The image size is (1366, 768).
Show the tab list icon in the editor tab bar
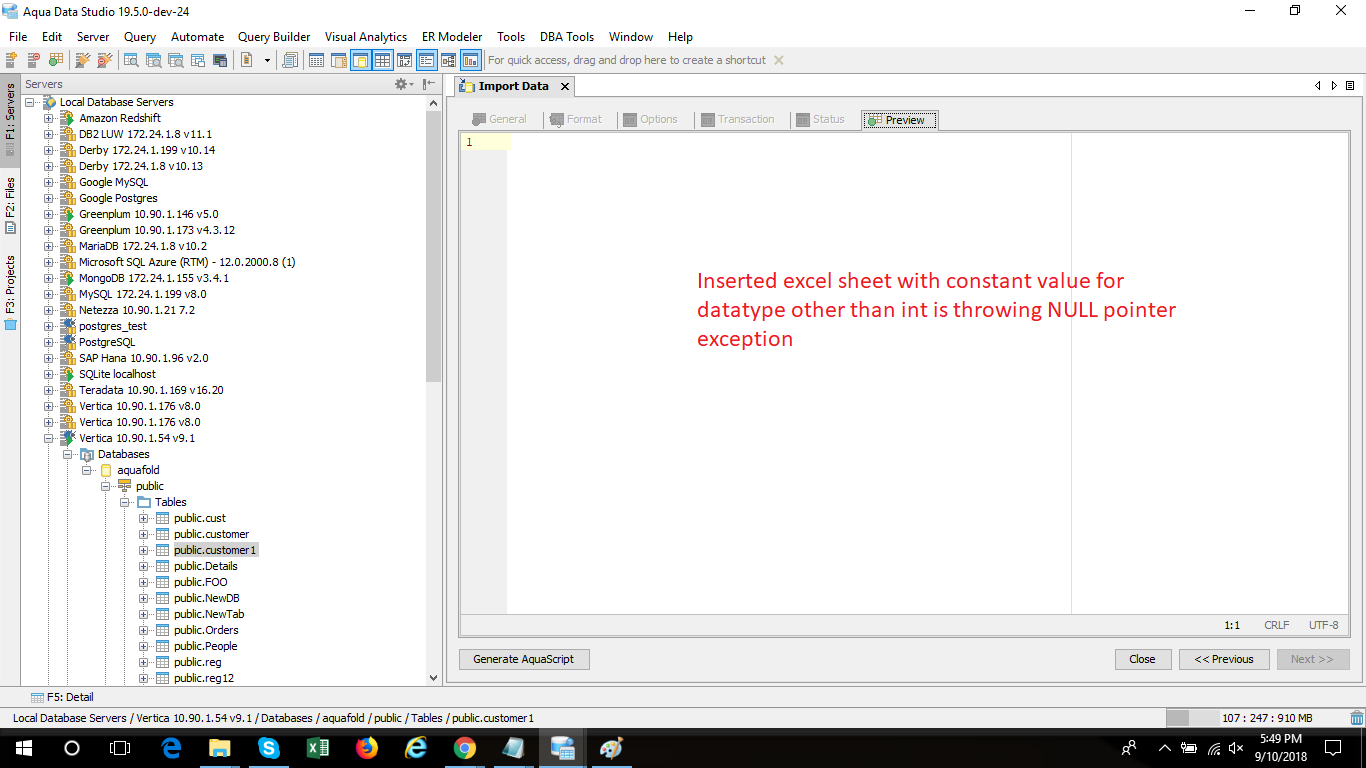[x=1350, y=86]
